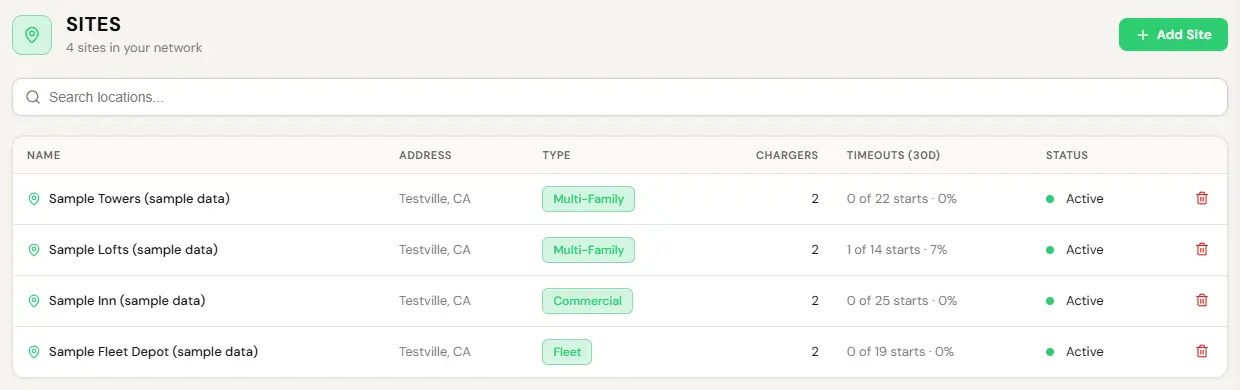1240x390 pixels.
Task: Click pin icon beside Sample Towers
Action: [x=34, y=199]
